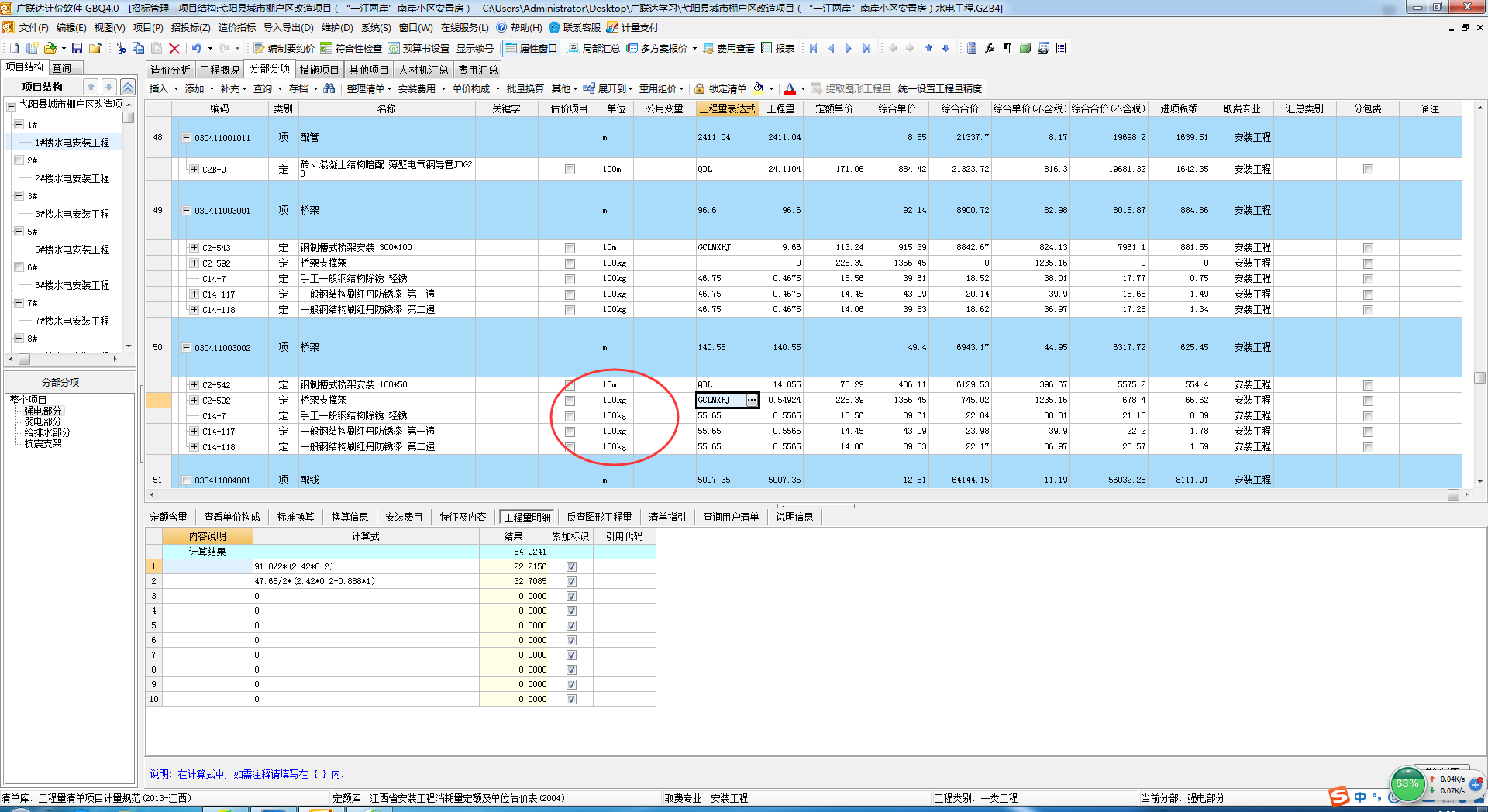Check 估价项目 box for C2B-9 row
The width and height of the screenshot is (1488, 812).
(570, 169)
